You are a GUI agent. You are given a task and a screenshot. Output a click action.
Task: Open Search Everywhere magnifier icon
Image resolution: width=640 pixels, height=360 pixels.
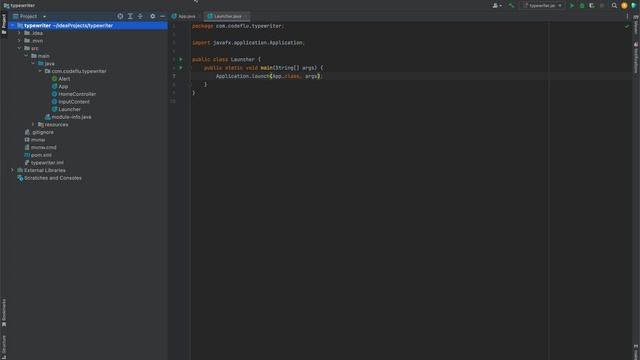point(614,6)
